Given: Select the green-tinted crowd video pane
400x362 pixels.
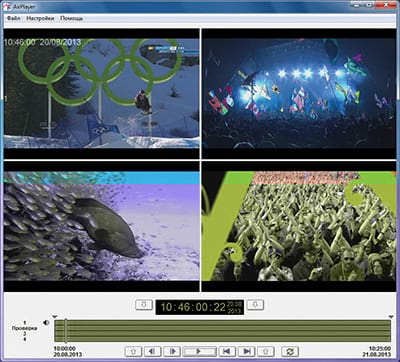Looking at the screenshot, I should (299, 226).
